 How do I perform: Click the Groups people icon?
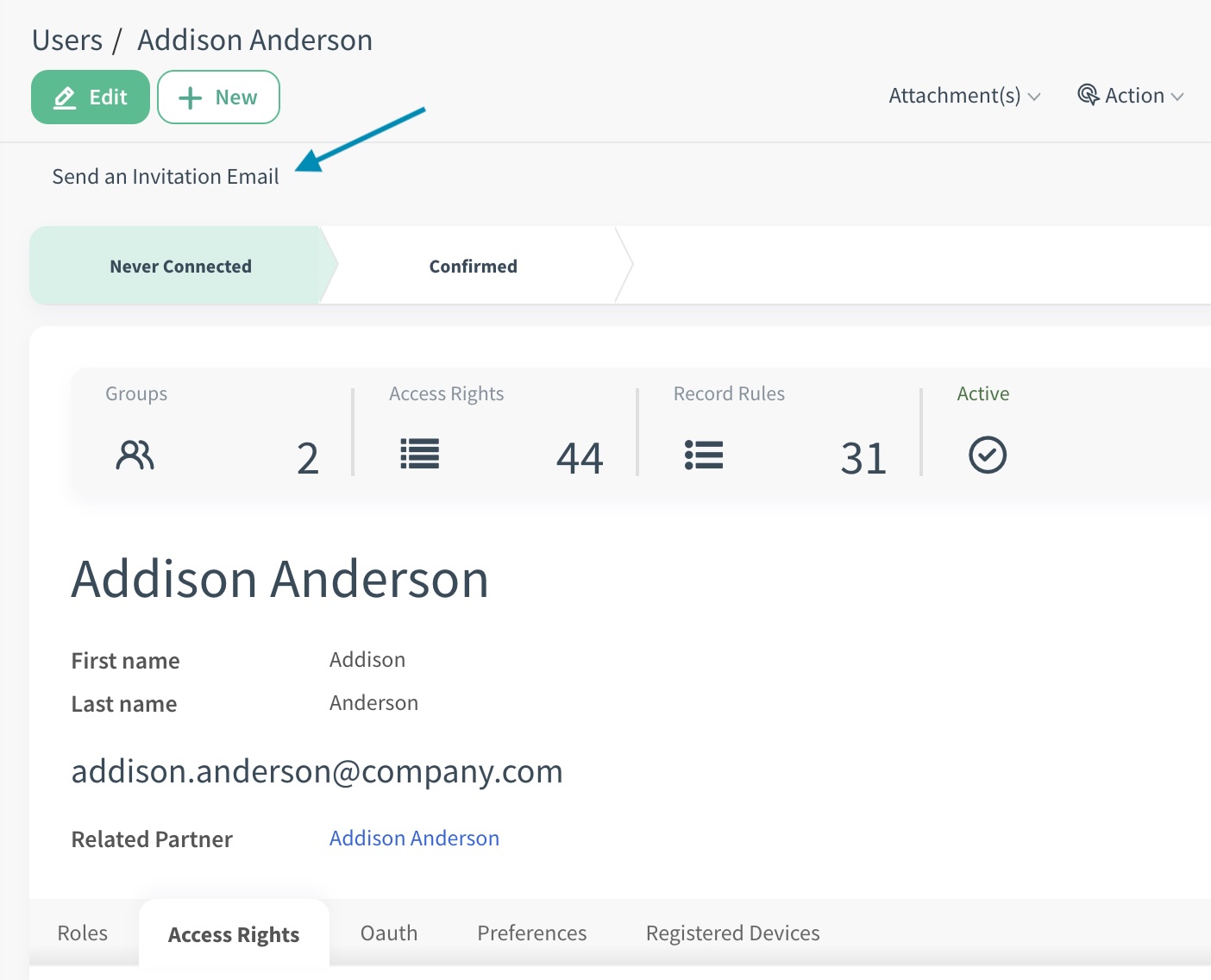pyautogui.click(x=135, y=455)
